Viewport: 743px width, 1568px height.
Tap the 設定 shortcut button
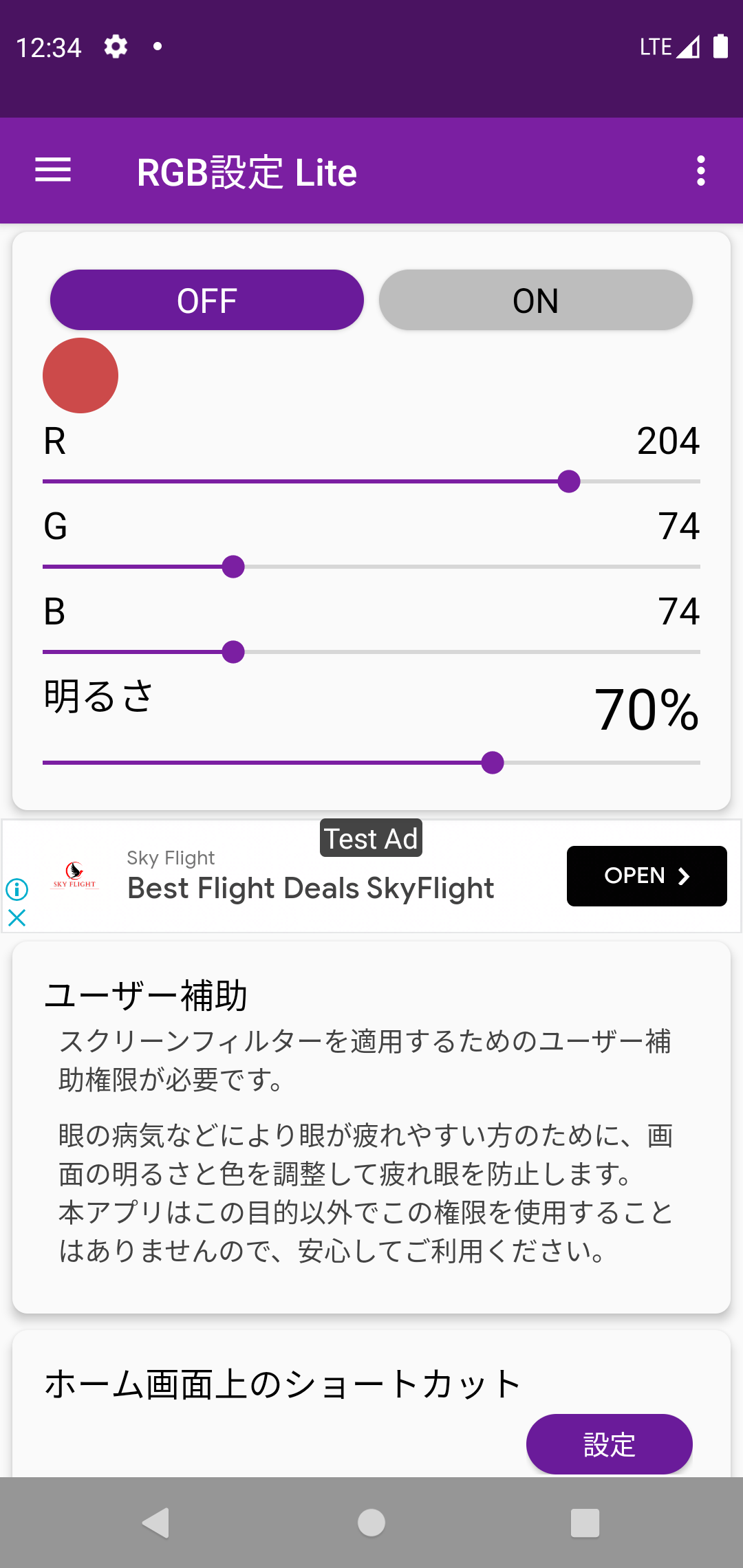(x=609, y=1444)
